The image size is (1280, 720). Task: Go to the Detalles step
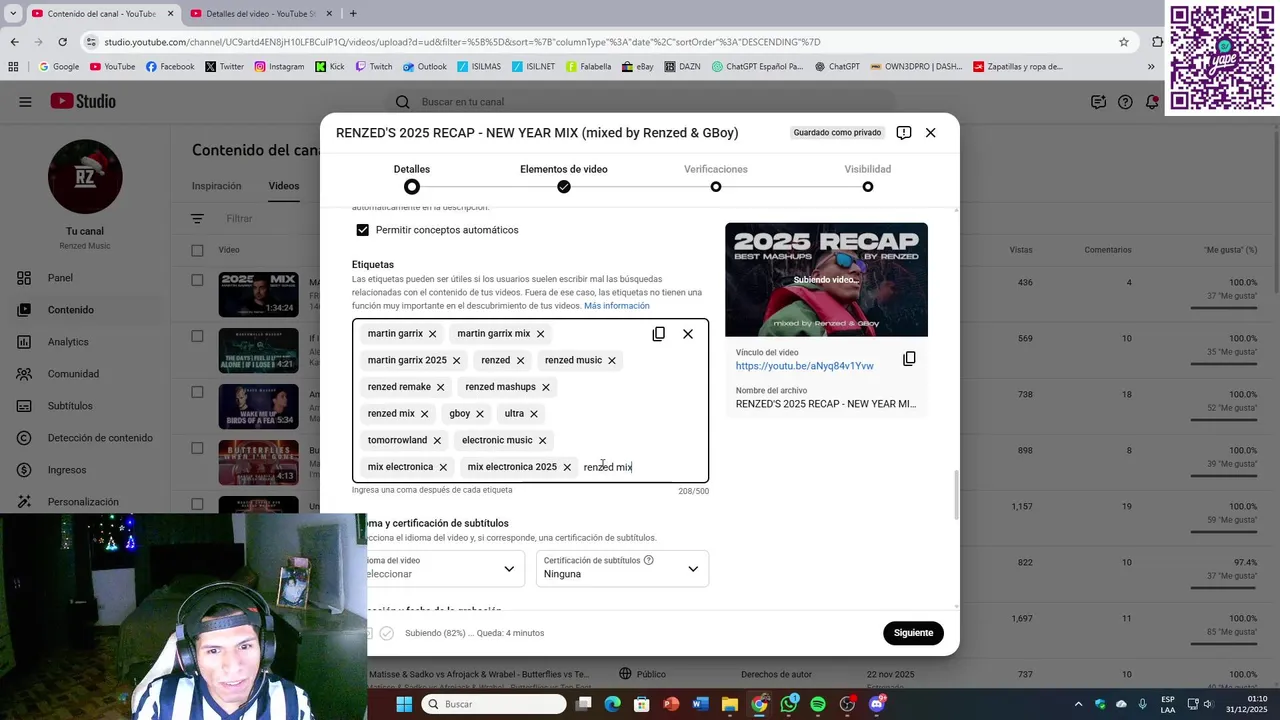tap(412, 178)
